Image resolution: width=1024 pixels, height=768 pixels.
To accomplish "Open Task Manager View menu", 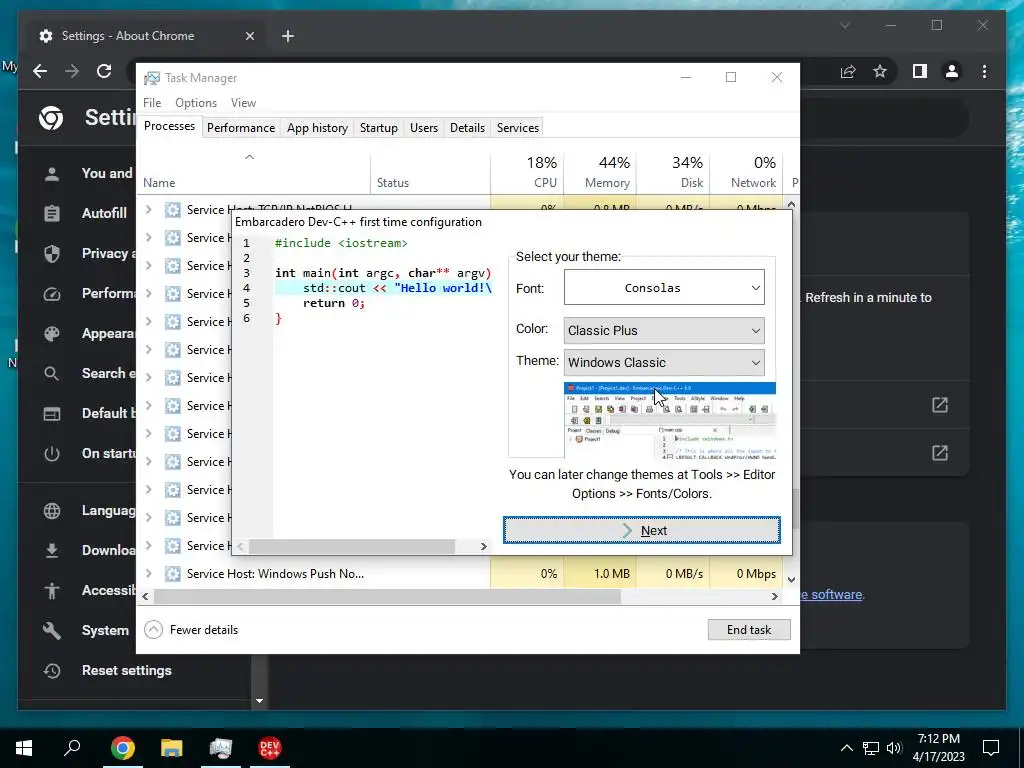I will pos(243,103).
